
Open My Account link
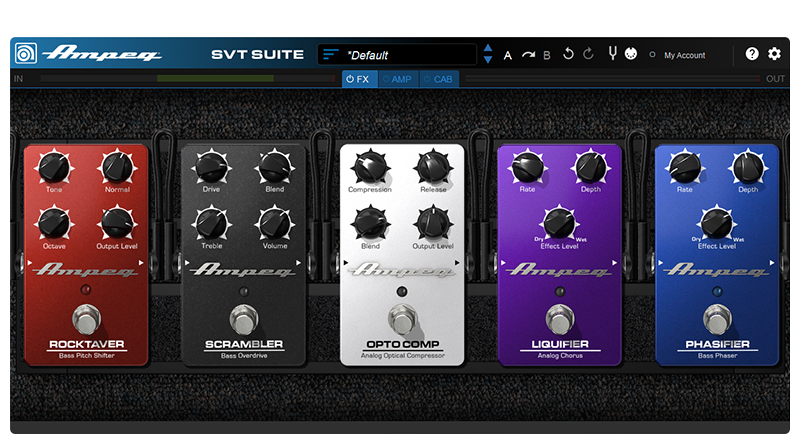[685, 55]
